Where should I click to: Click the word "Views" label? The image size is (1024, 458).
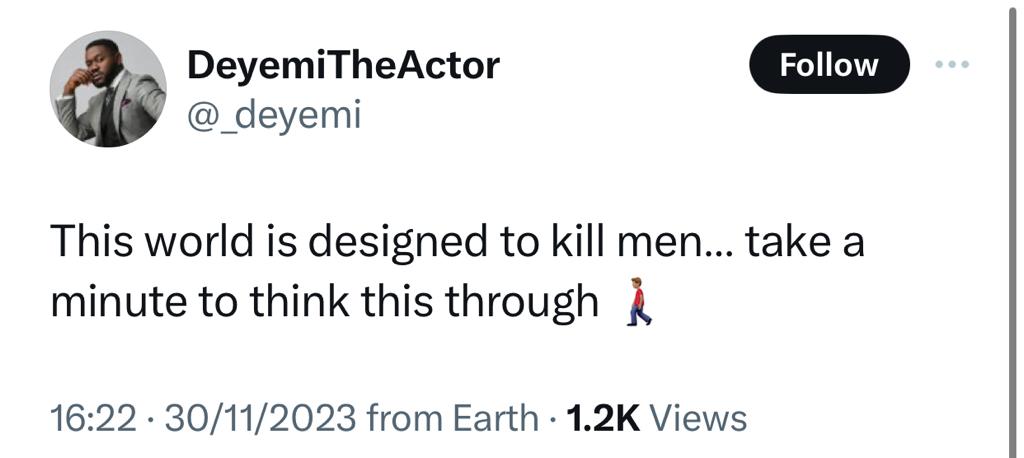pyautogui.click(x=698, y=418)
